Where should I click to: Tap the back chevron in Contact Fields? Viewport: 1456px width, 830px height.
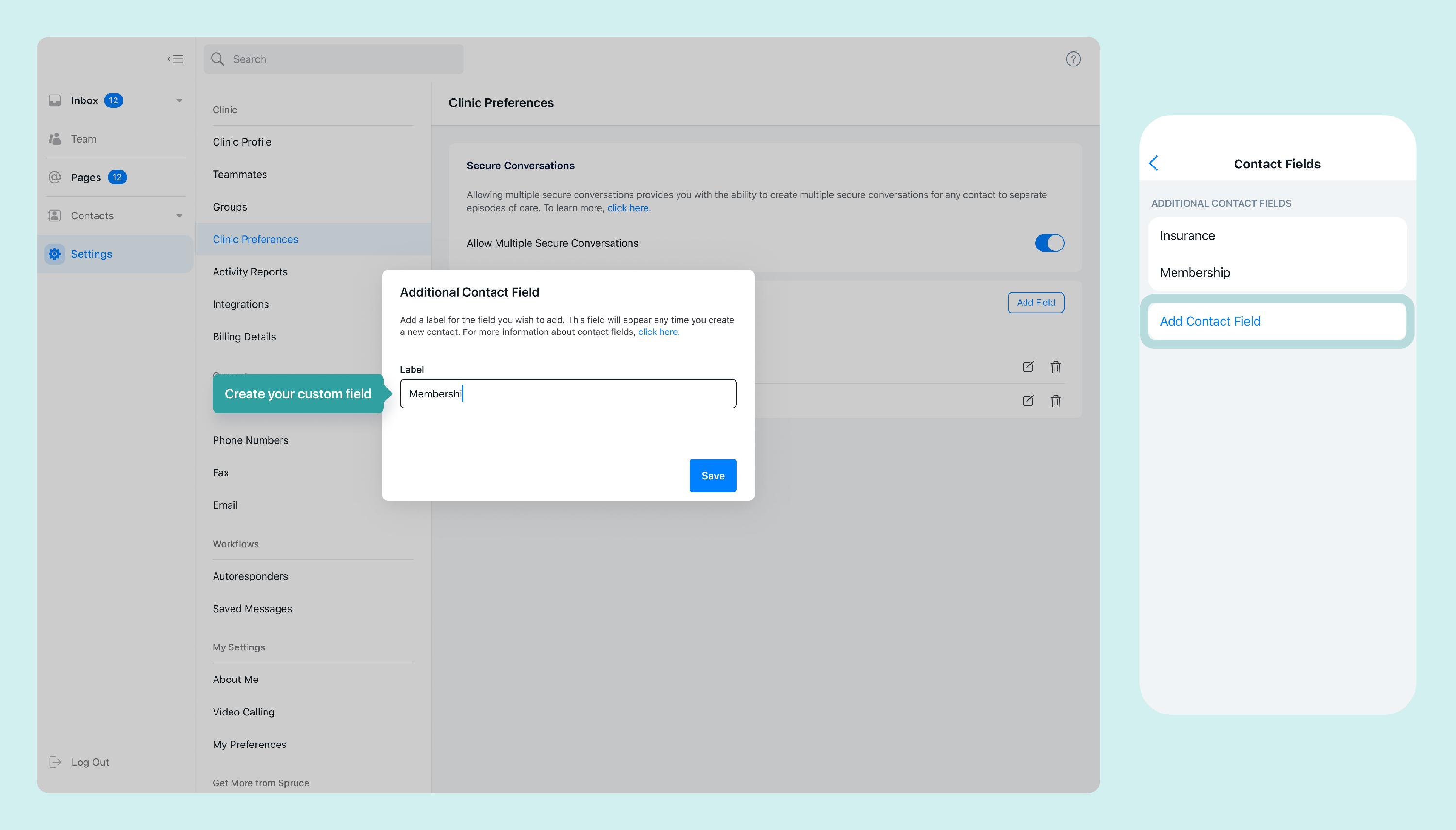tap(1154, 164)
